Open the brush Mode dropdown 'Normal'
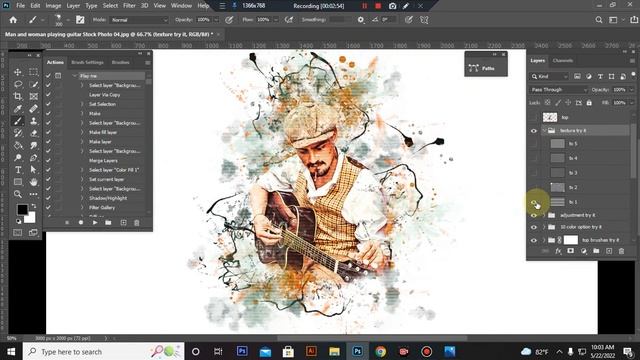Screen dimensions: 640x360 (x=139, y=20)
